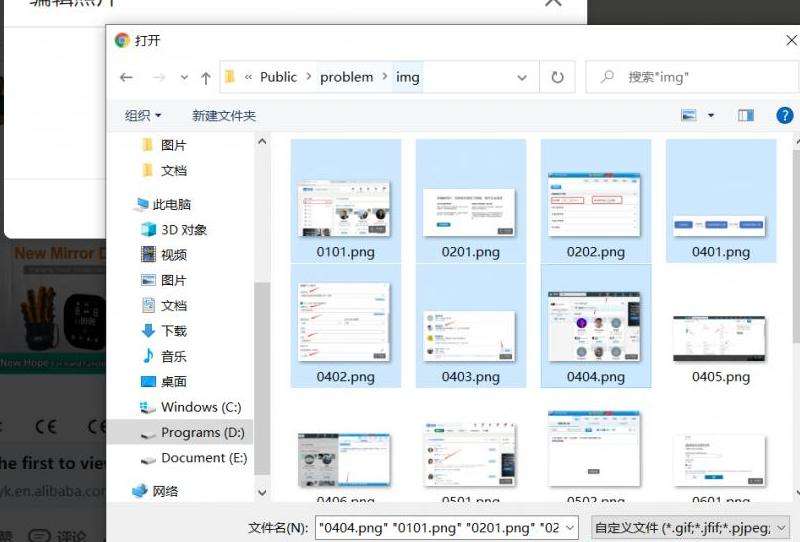The height and width of the screenshot is (542, 800).
Task: Toggle the preview pane icon
Action: tap(745, 115)
